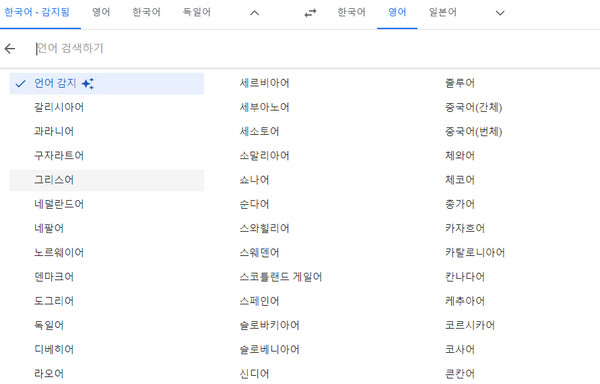This screenshot has height=384, width=600.
Task: Choose 스페인어 from the list
Action: pos(259,301)
